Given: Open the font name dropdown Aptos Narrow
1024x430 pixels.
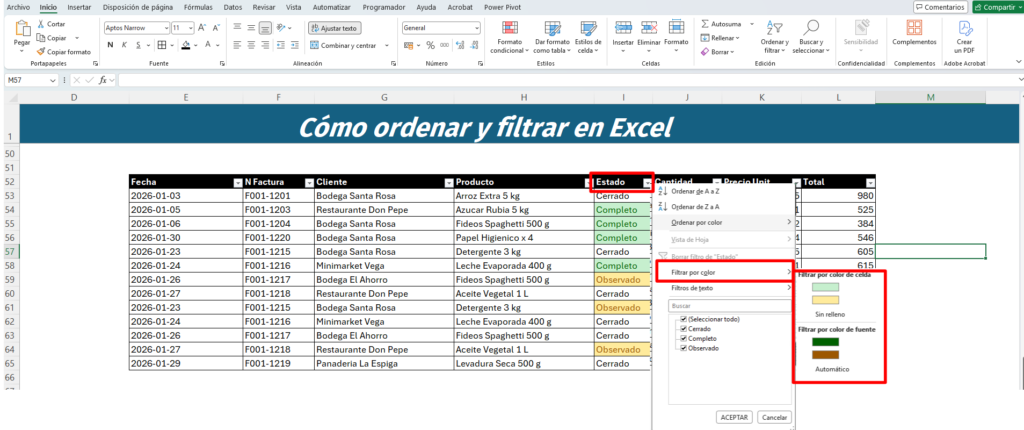Looking at the screenshot, I should pos(165,28).
